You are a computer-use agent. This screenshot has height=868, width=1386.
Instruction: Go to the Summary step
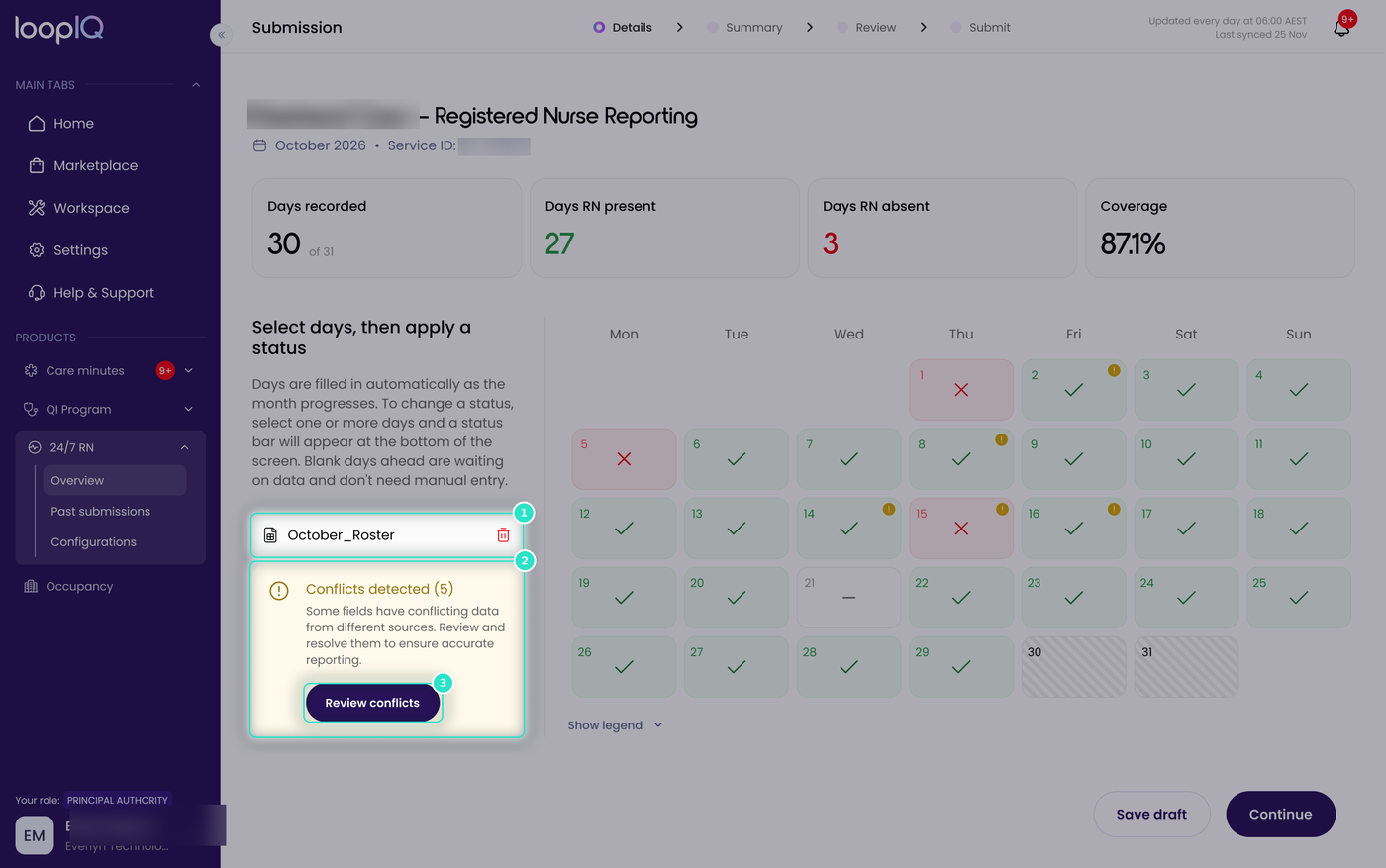coord(744,28)
